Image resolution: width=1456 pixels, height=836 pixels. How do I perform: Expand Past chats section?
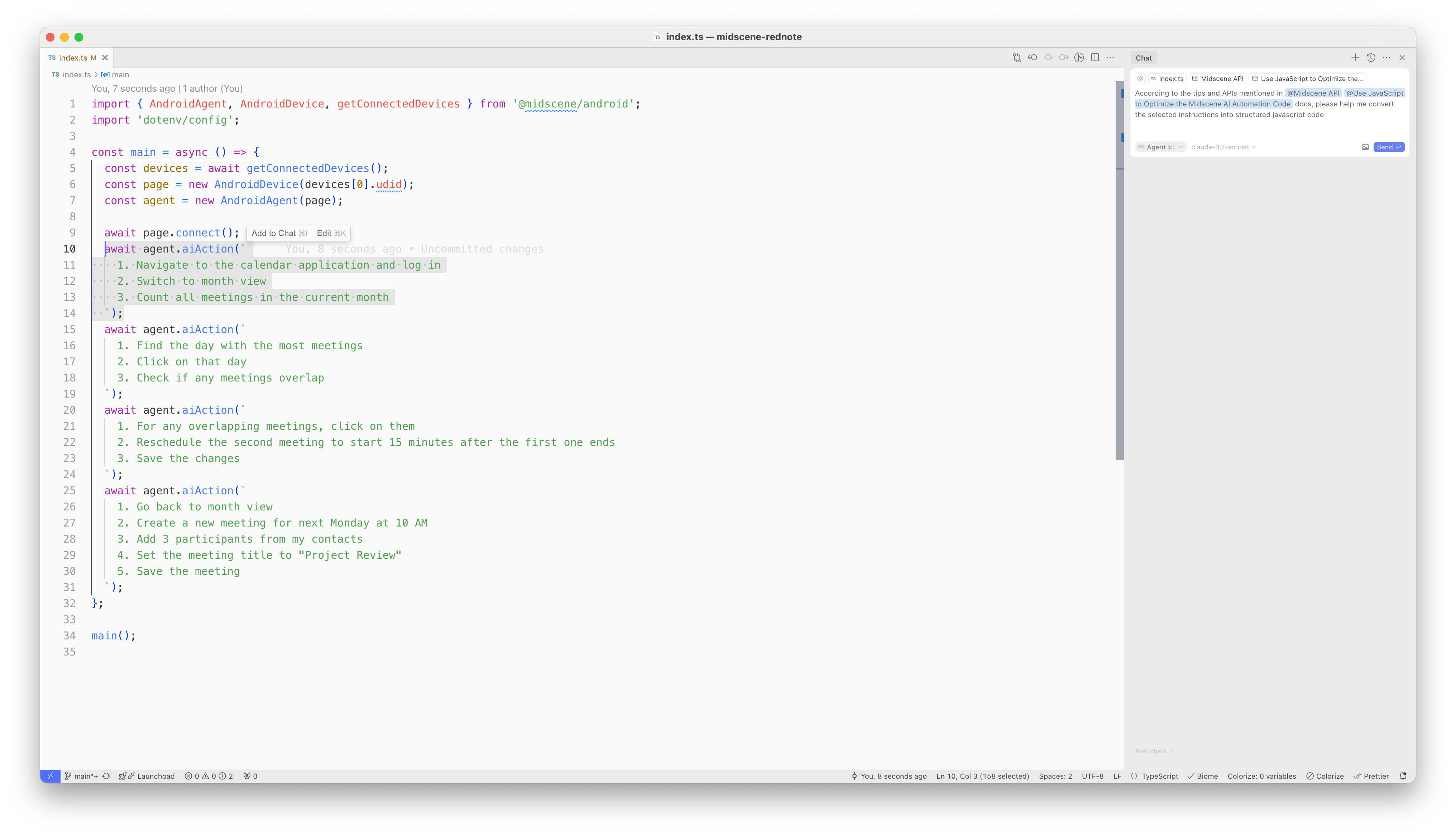pyautogui.click(x=1153, y=751)
